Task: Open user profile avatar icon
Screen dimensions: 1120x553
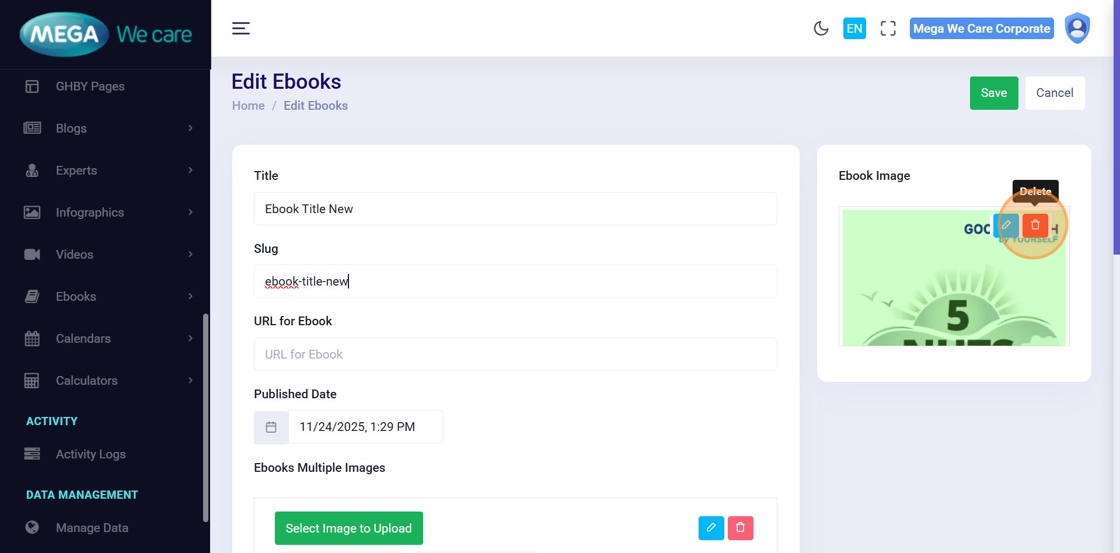Action: pos(1077,29)
